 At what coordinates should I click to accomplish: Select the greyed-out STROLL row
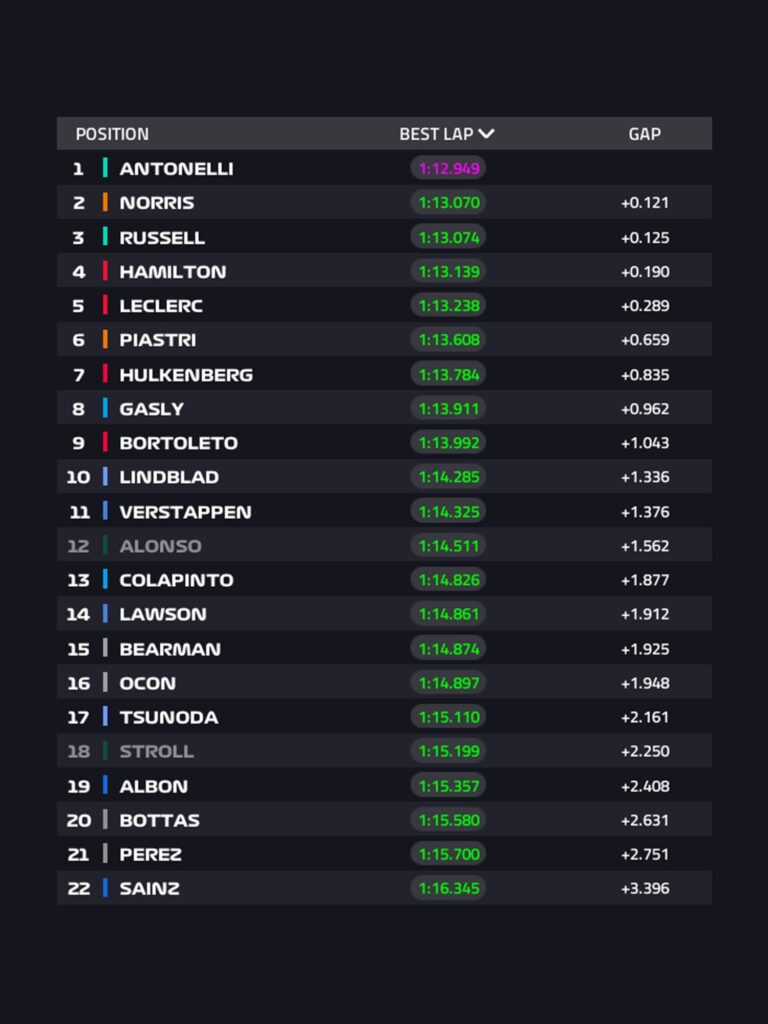[x=384, y=750]
